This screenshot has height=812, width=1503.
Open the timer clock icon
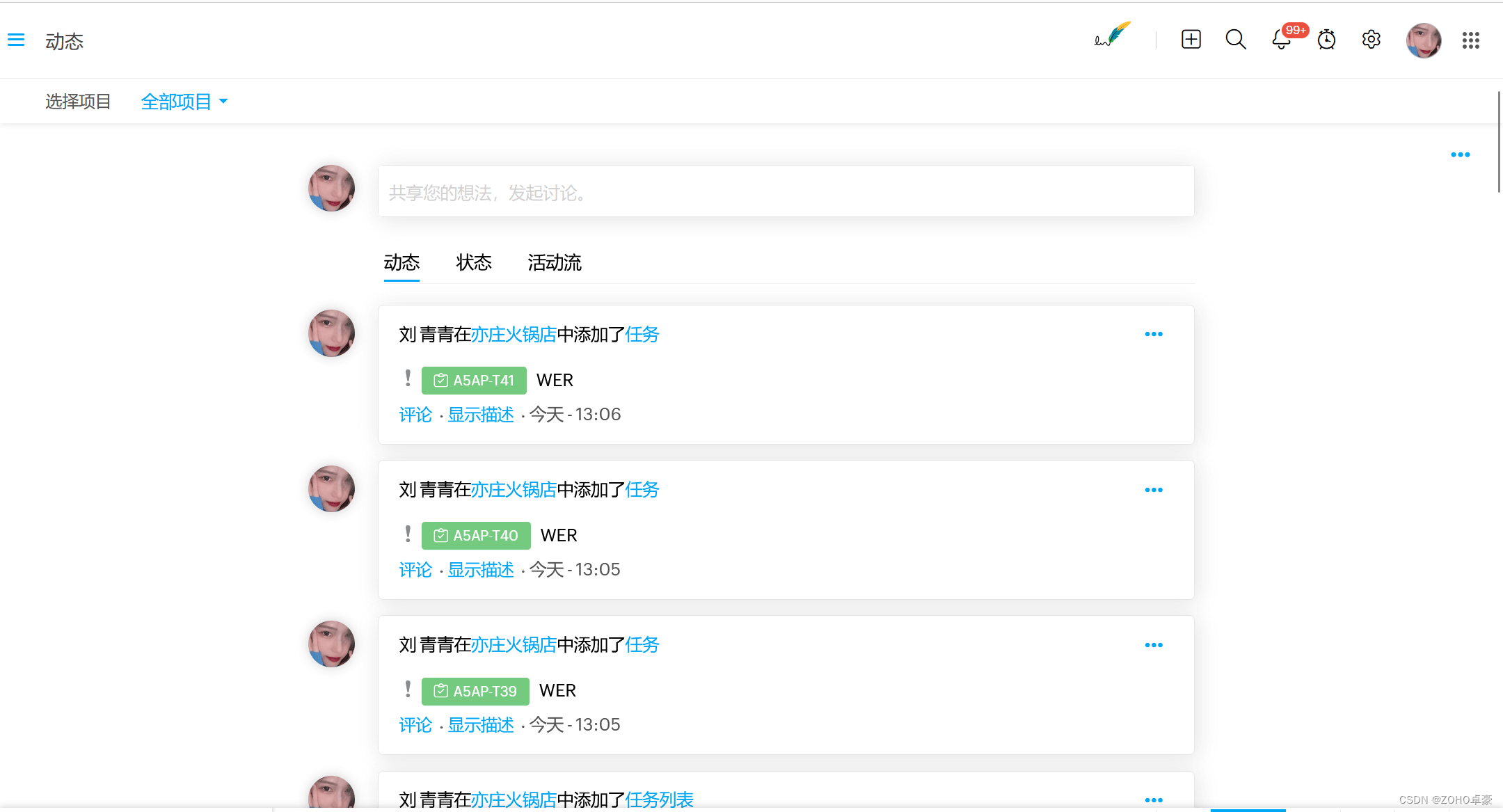click(1327, 40)
